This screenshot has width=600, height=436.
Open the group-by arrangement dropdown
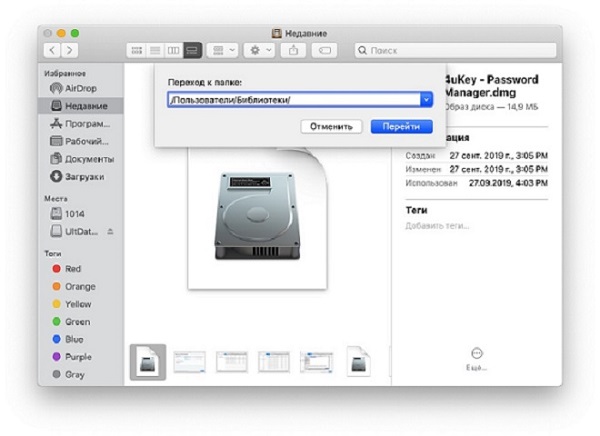[x=223, y=50]
